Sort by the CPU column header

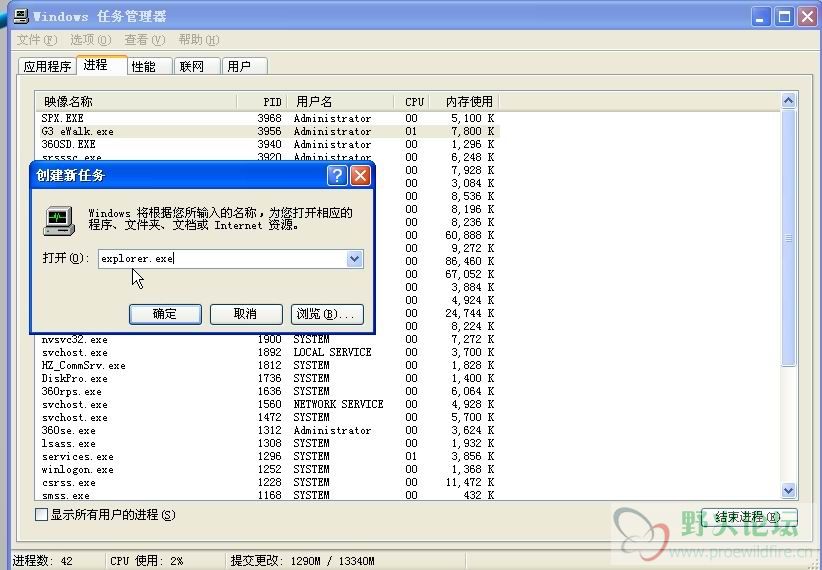(412, 102)
